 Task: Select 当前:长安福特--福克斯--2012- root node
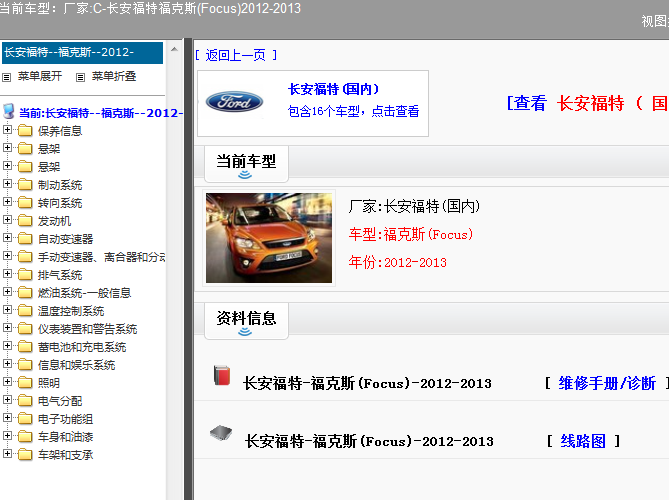click(x=101, y=113)
